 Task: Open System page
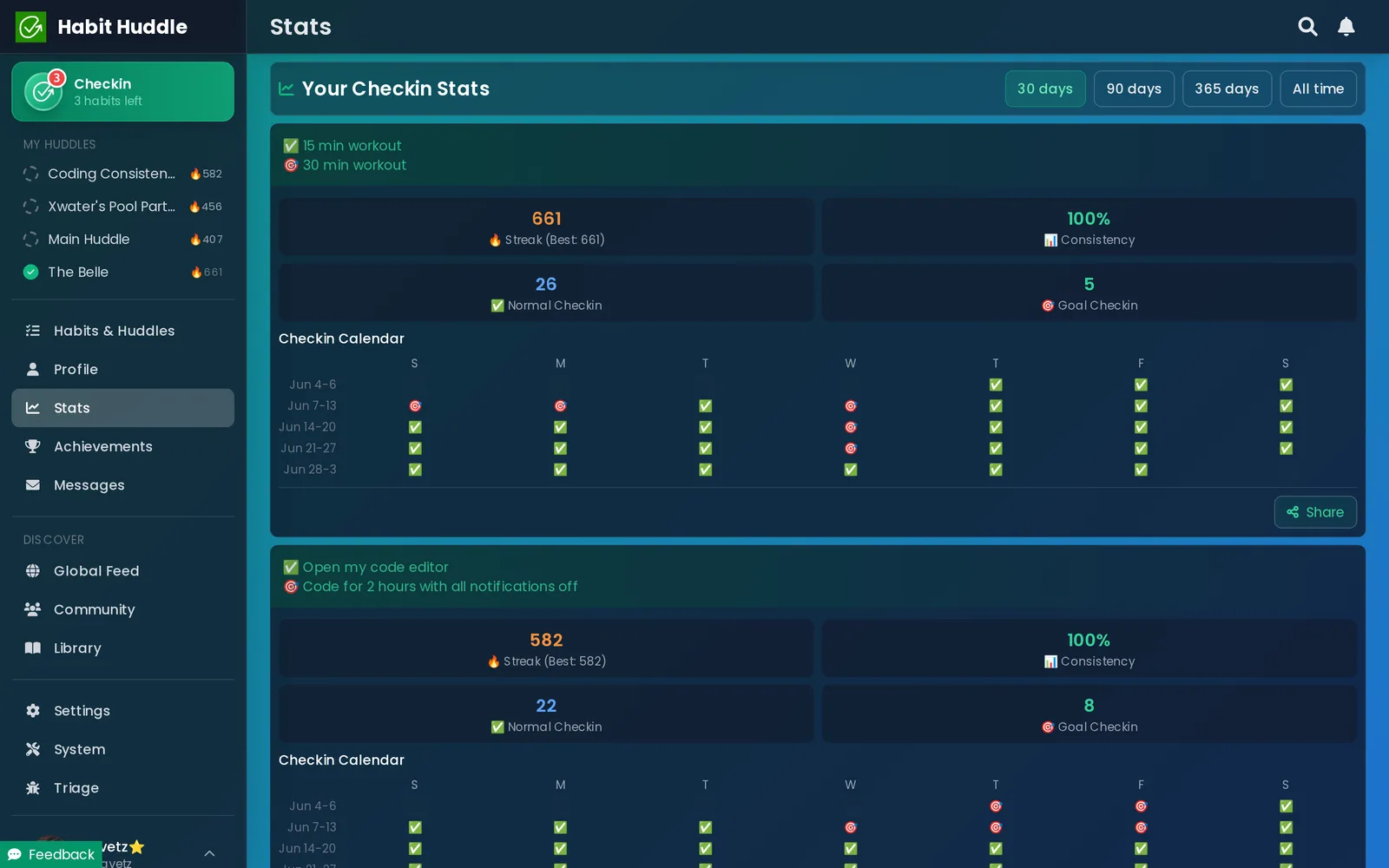point(122,749)
